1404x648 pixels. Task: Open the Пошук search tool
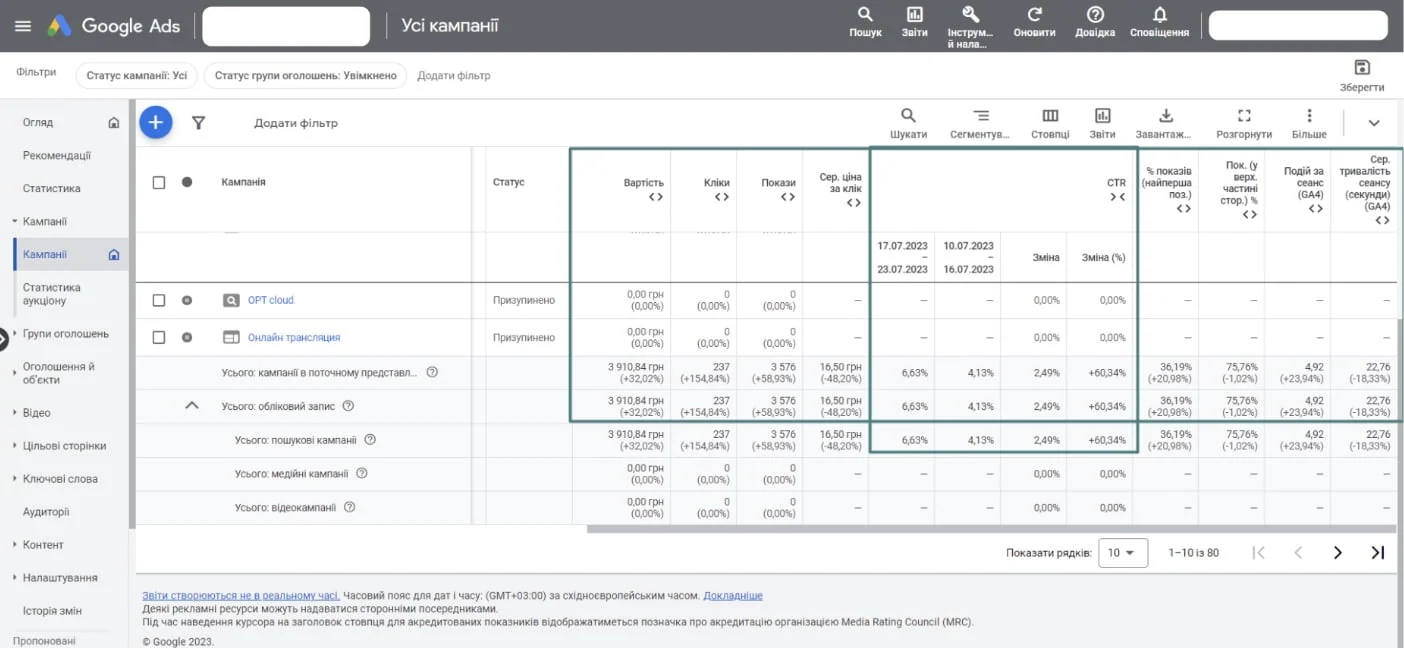(x=865, y=22)
